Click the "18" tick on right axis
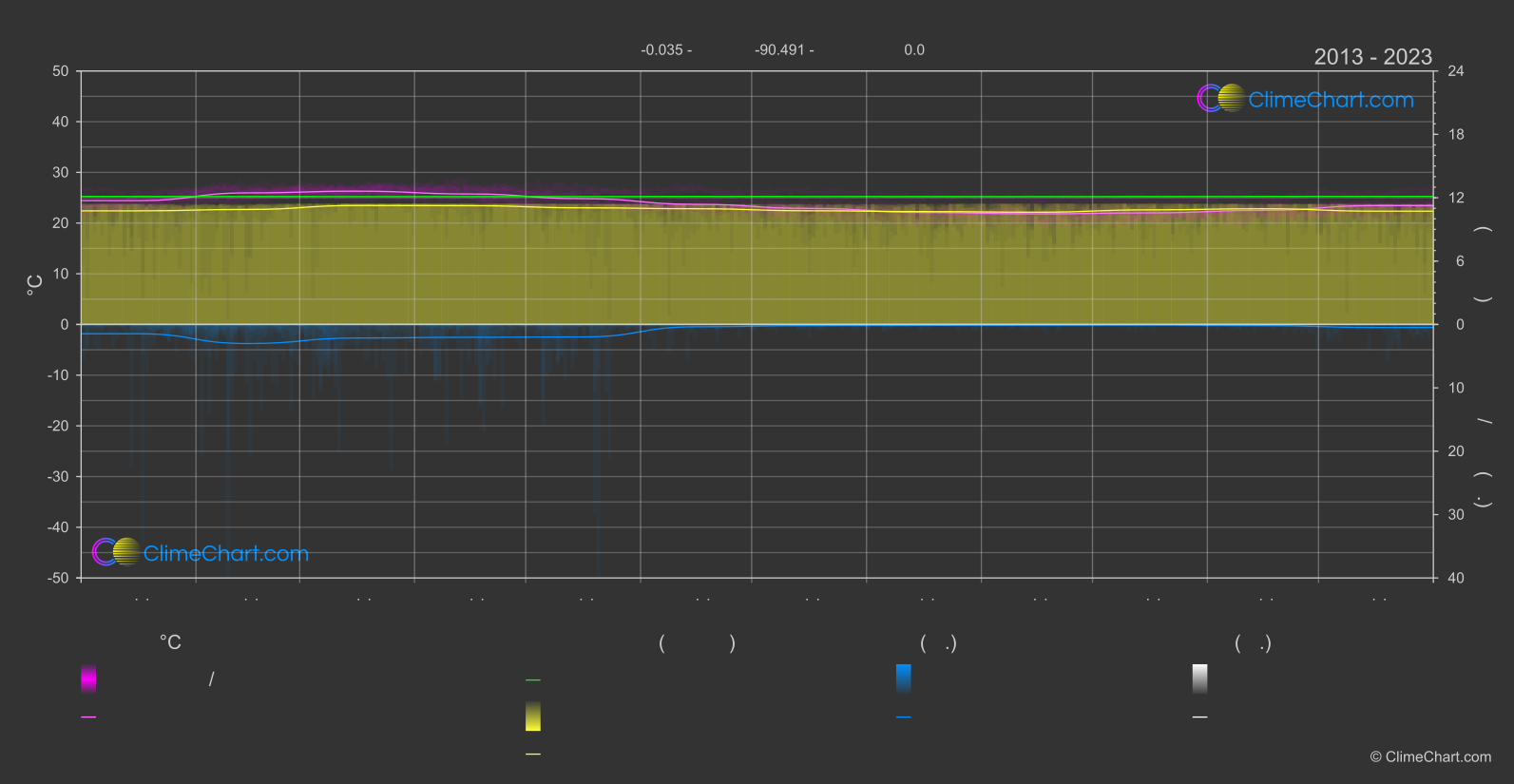Viewport: 1514px width, 784px height. (x=1456, y=135)
